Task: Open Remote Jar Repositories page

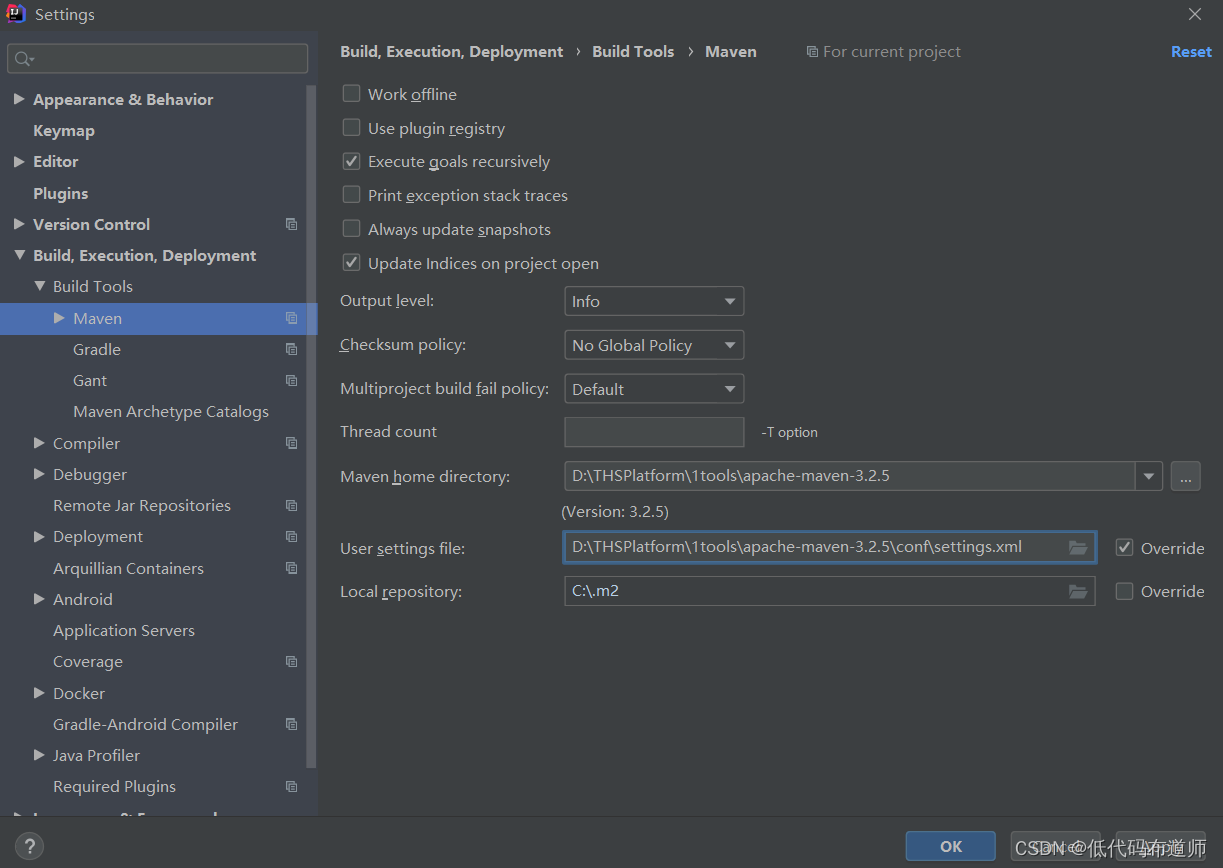Action: 142,505
